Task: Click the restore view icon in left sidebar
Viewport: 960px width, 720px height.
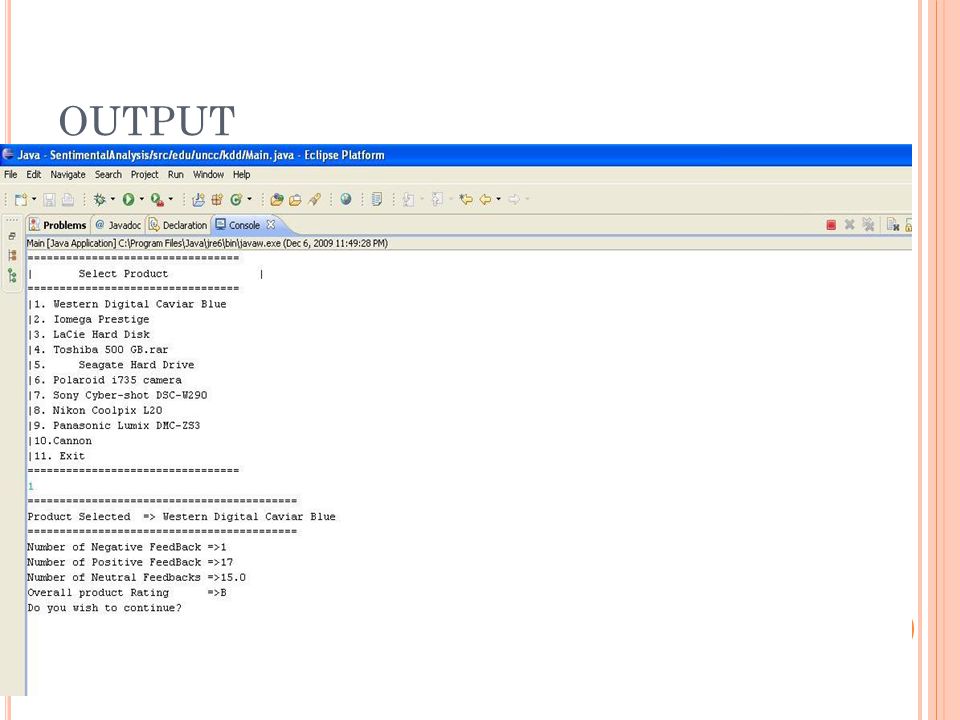Action: point(12,236)
